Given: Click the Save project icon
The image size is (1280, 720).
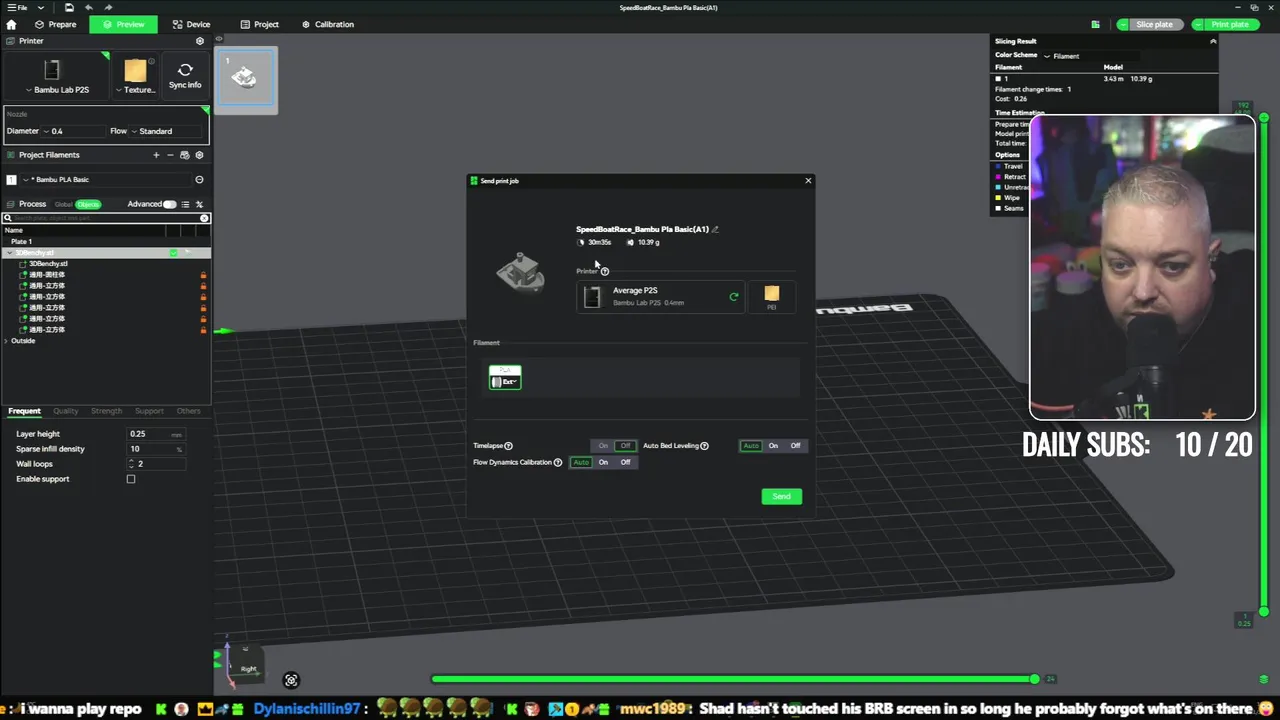Looking at the screenshot, I should 67,7.
